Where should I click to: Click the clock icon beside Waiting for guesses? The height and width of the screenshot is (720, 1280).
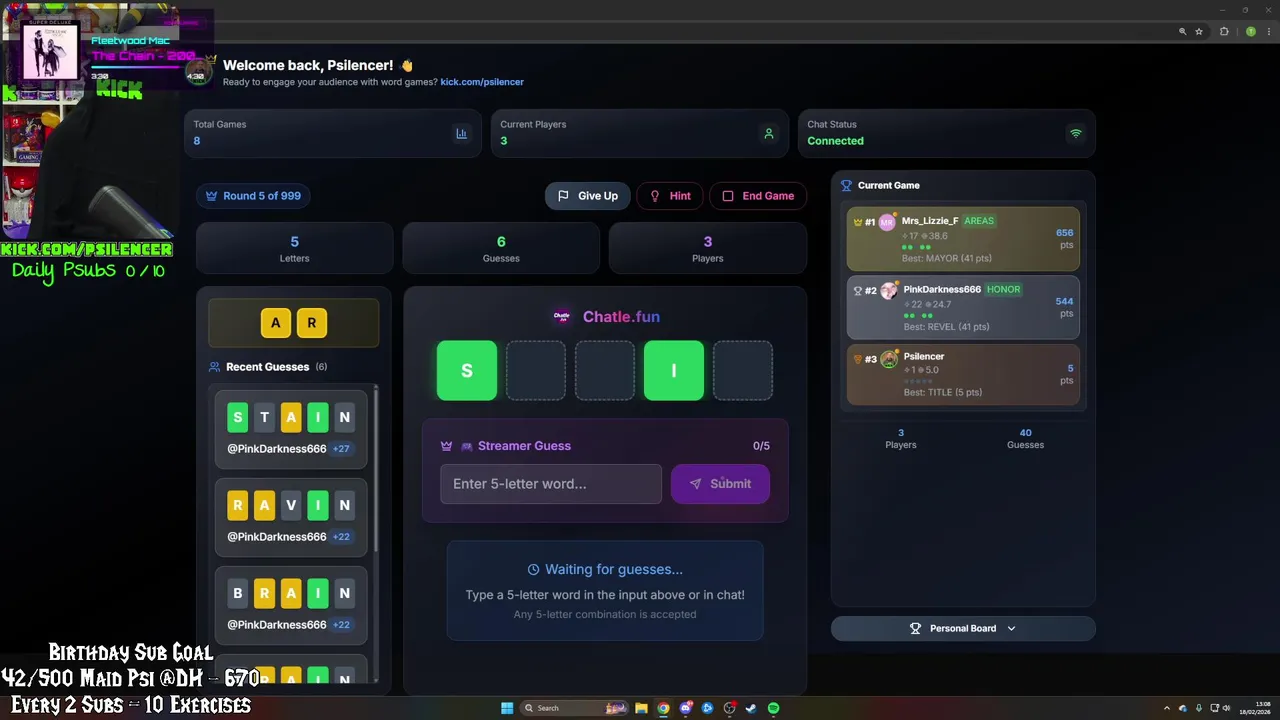[533, 569]
